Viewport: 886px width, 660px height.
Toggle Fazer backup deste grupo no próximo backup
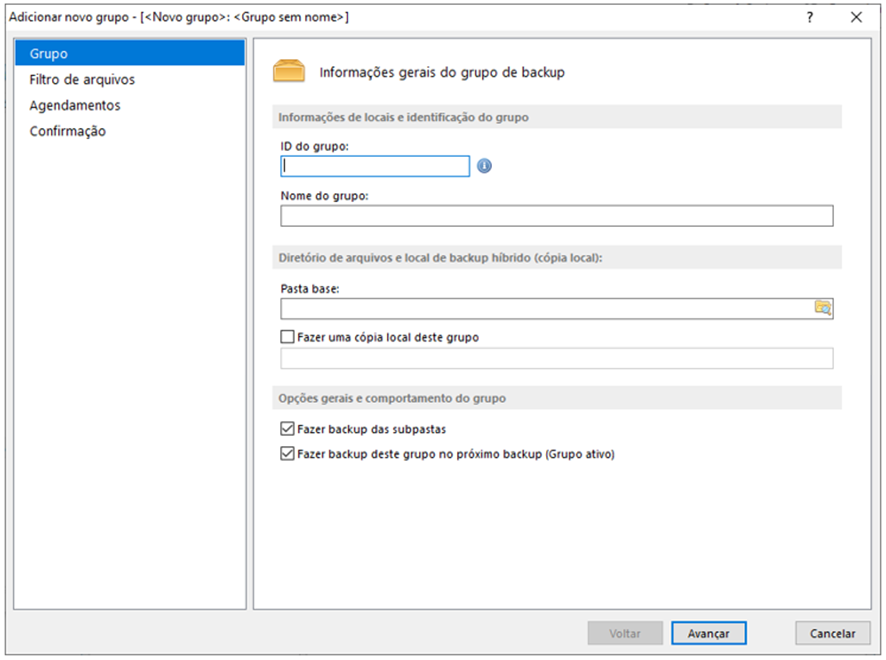[x=288, y=454]
